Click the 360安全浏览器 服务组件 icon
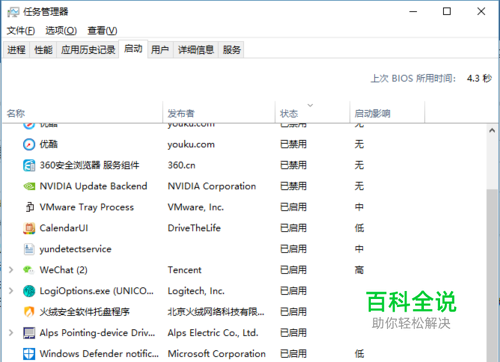Viewport: 500px width, 362px height. pyautogui.click(x=29, y=165)
